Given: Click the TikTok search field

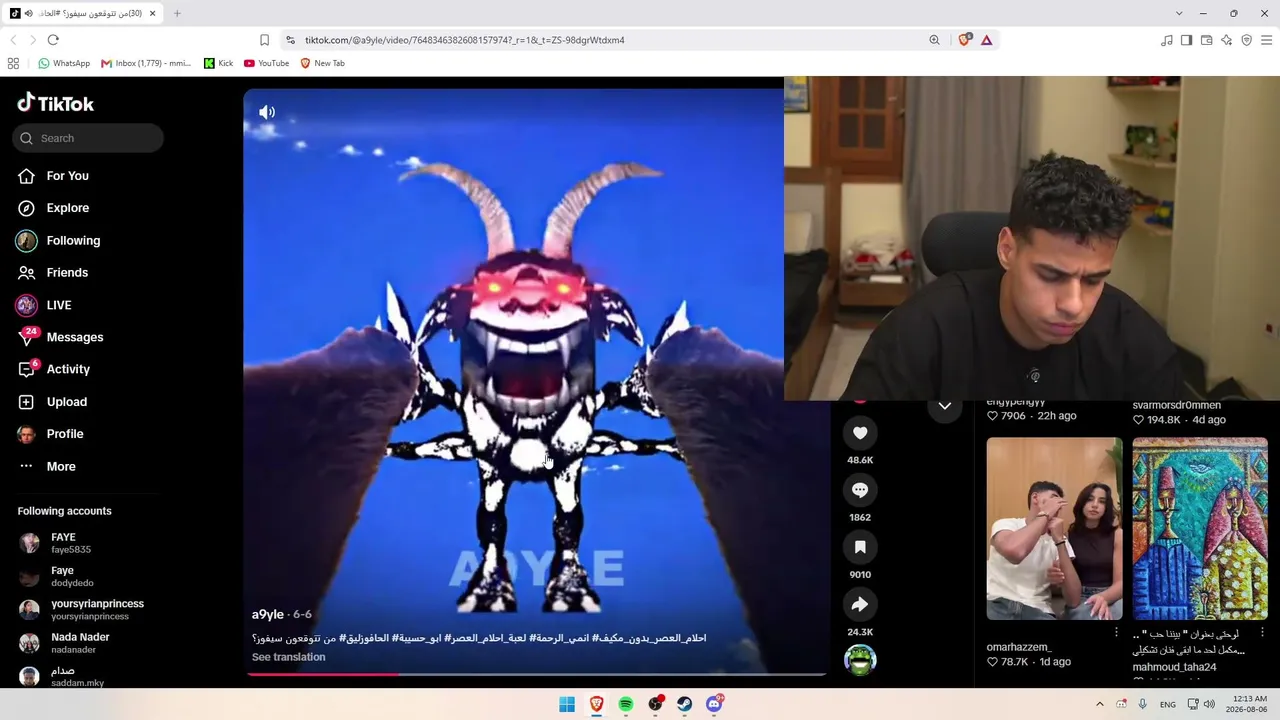Looking at the screenshot, I should pyautogui.click(x=88, y=138).
